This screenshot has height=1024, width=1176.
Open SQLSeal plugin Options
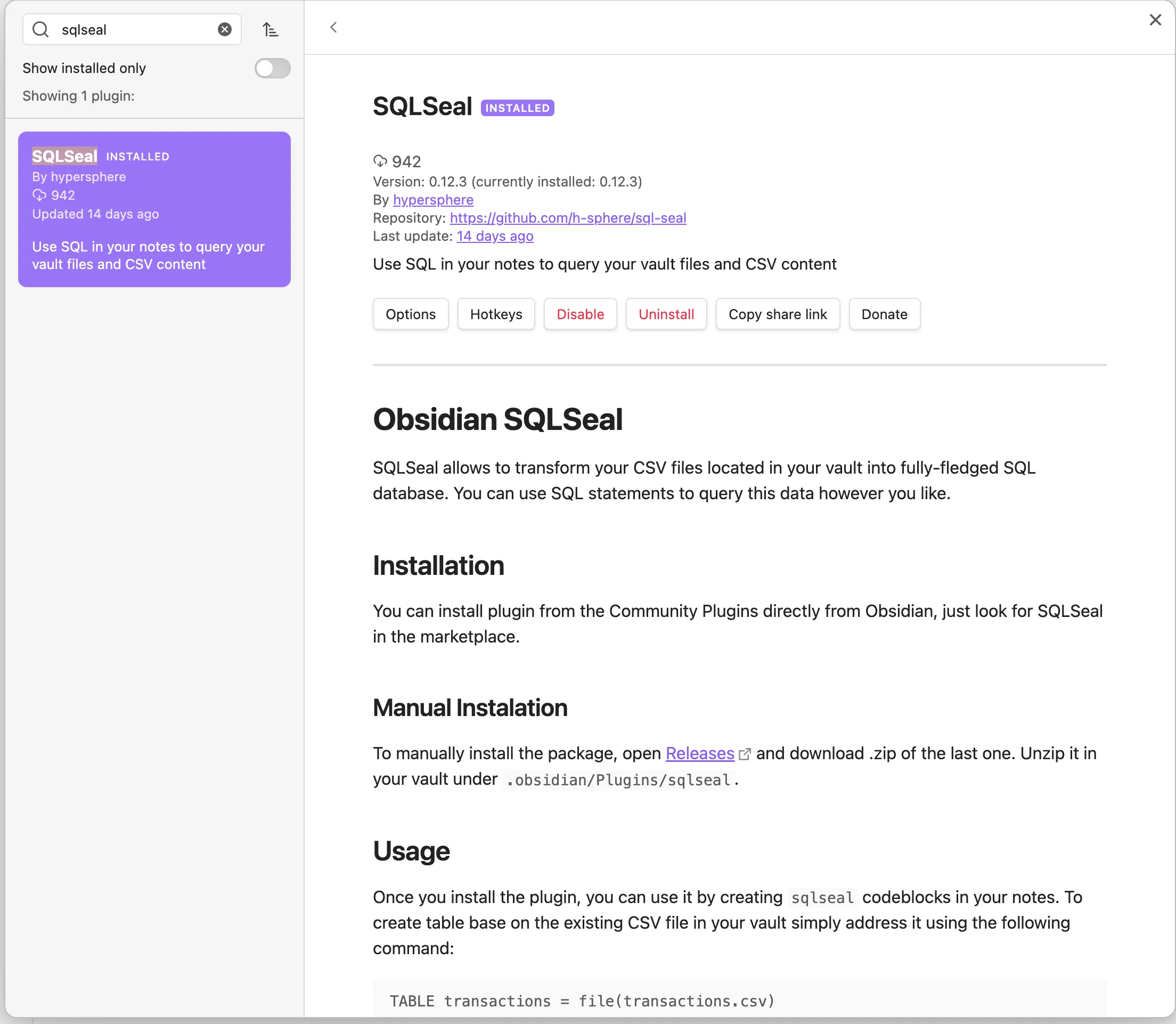point(410,314)
